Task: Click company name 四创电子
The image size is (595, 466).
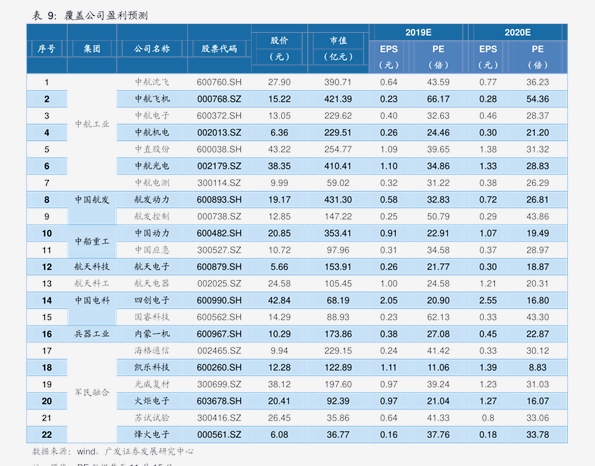Action: click(152, 300)
